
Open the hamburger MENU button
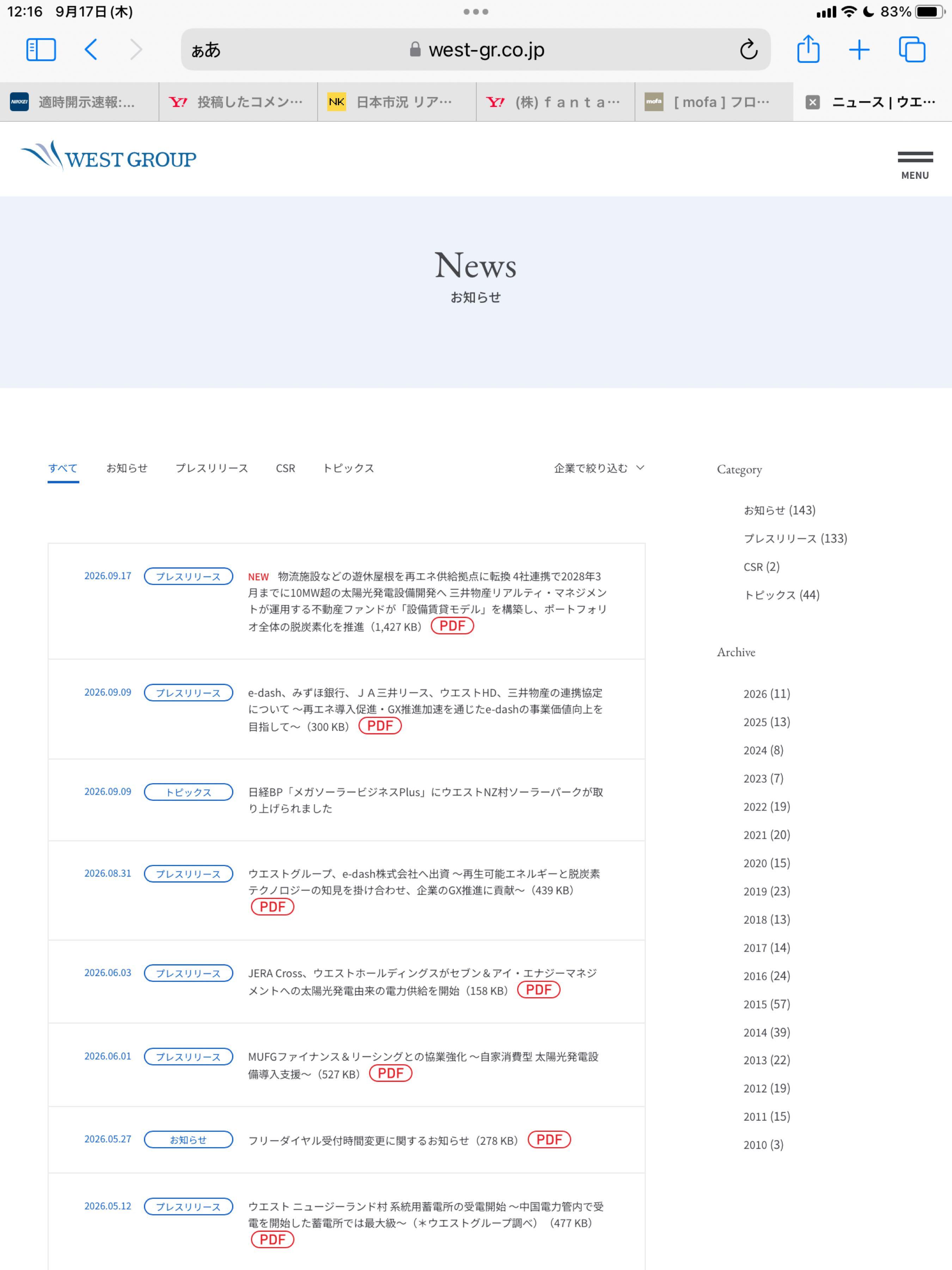click(915, 165)
